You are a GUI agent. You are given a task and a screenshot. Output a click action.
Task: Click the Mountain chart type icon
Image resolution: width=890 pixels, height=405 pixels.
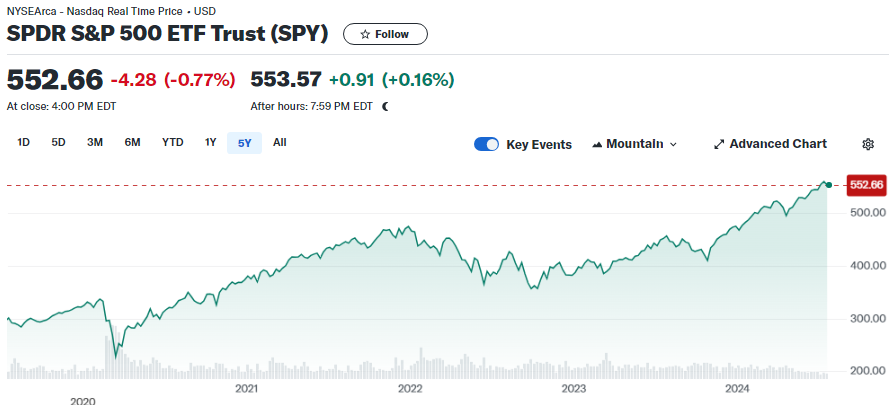tap(598, 144)
